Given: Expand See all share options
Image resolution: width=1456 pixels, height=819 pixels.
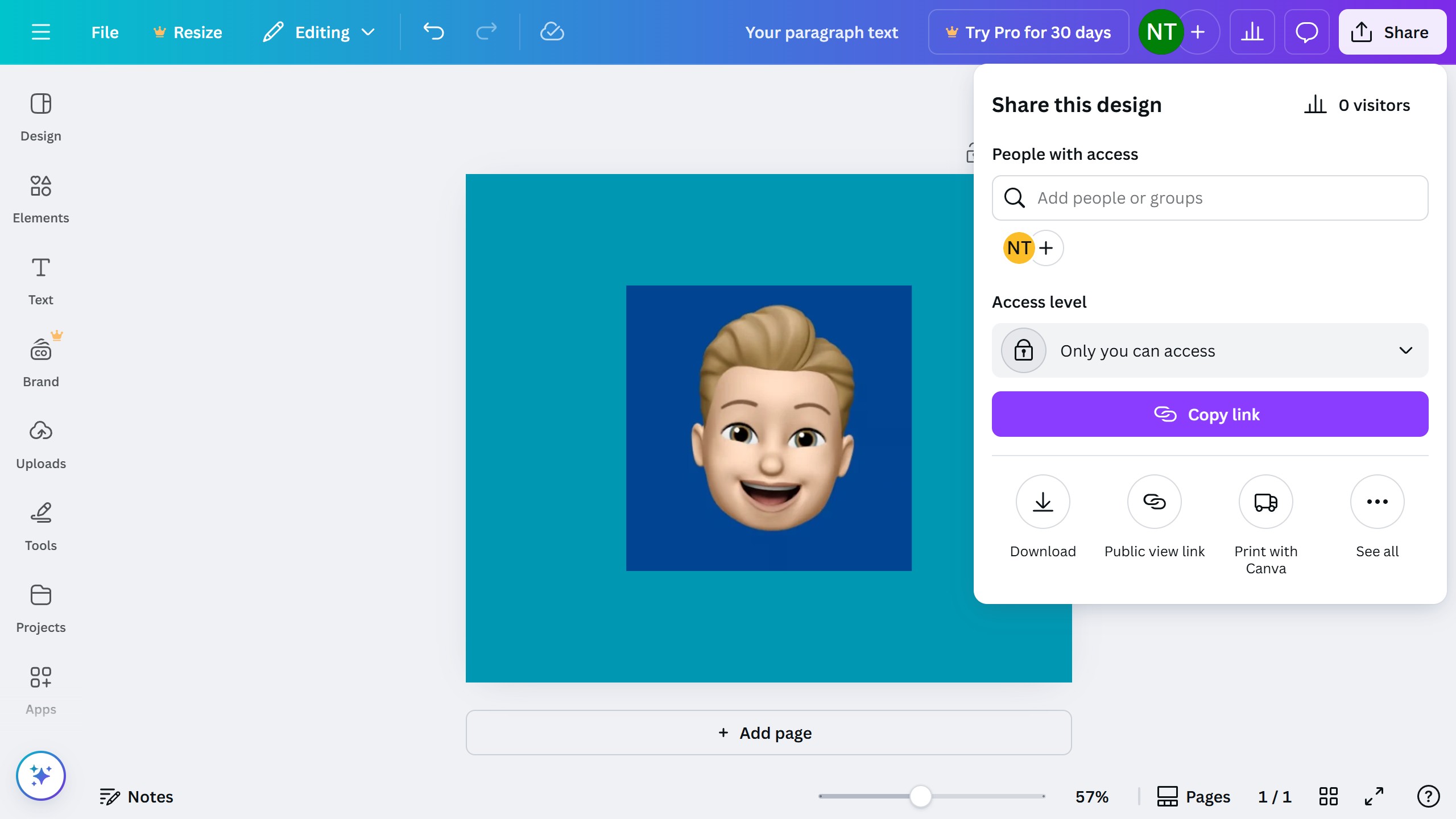Looking at the screenshot, I should click(1377, 502).
